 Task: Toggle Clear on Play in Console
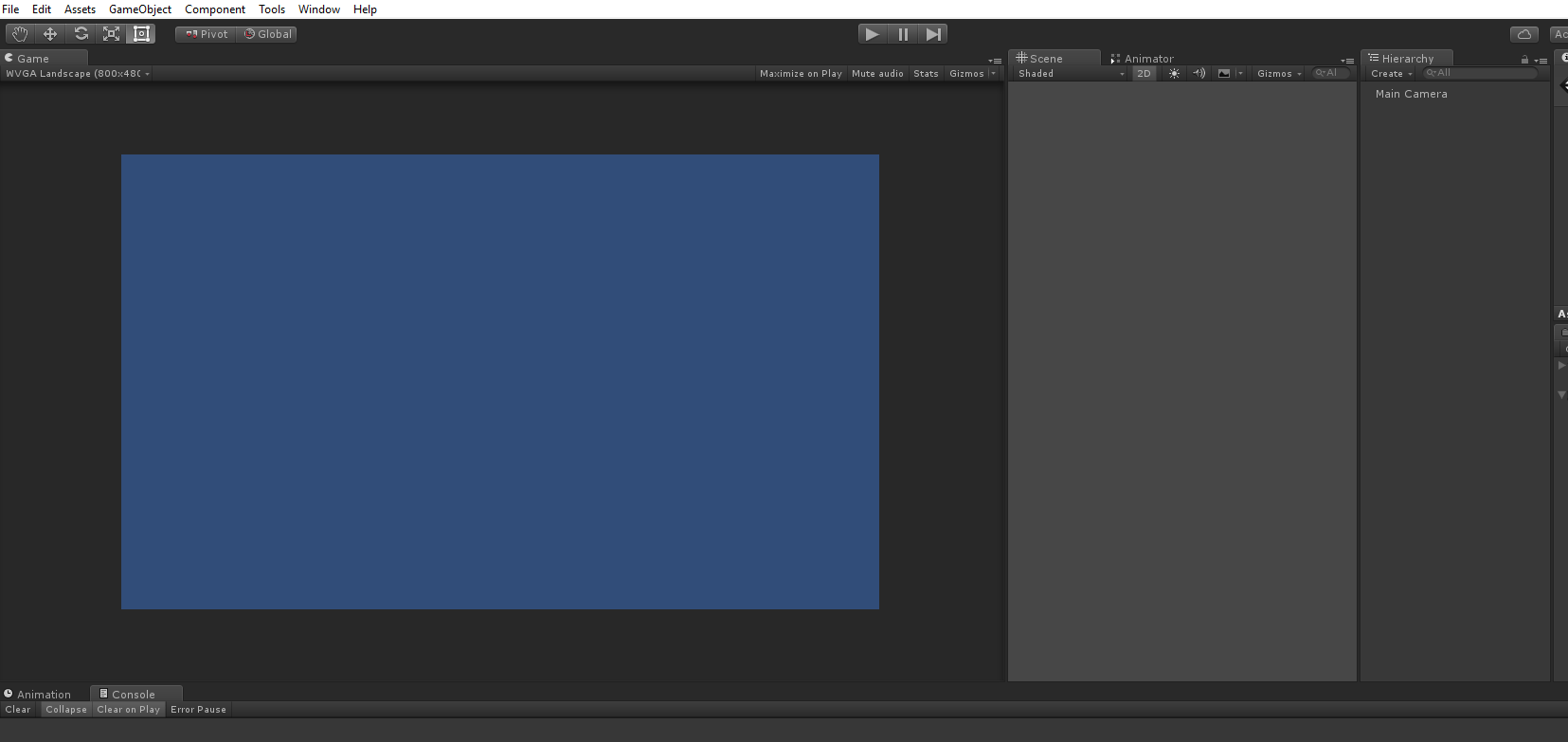[x=129, y=709]
